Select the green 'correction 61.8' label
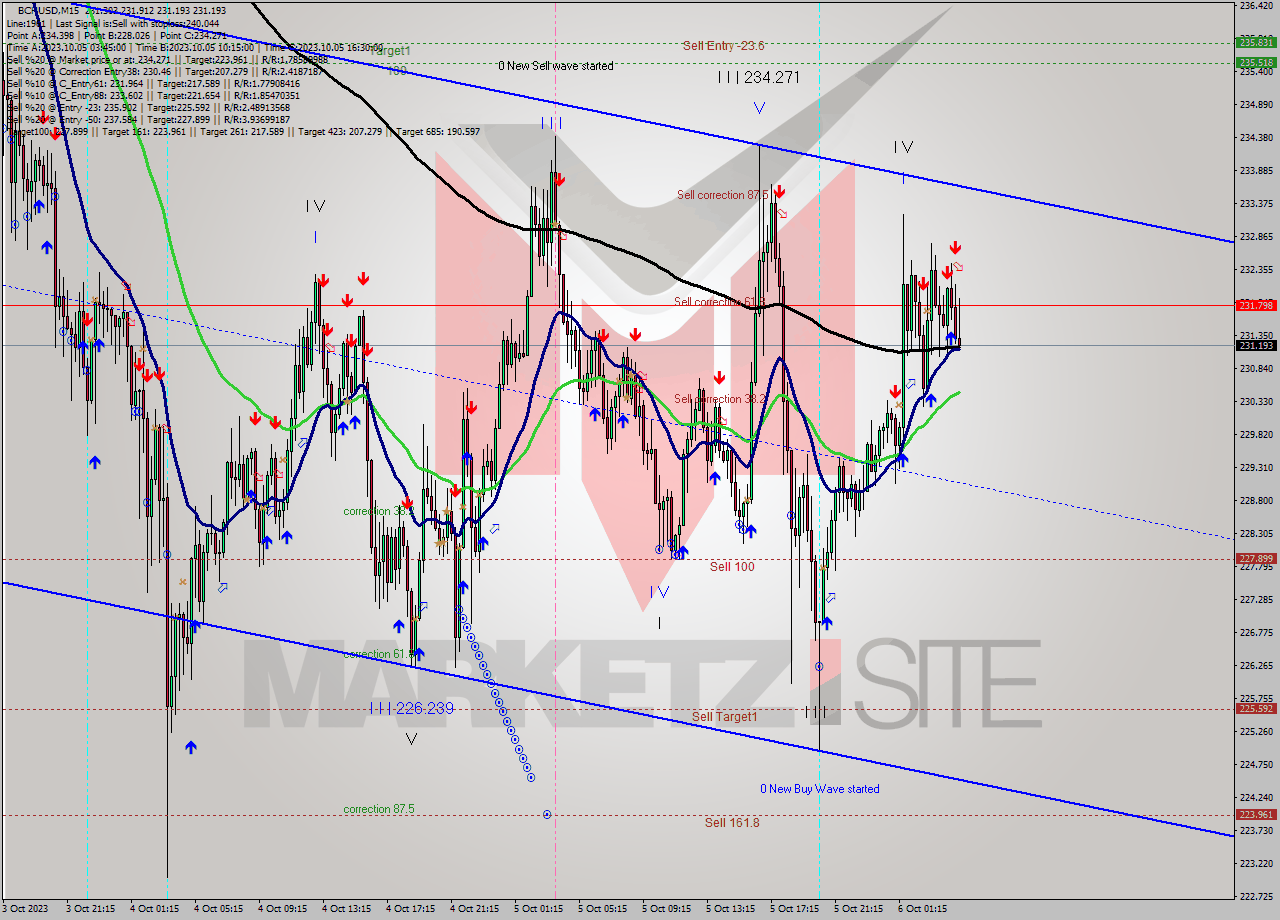 pos(379,654)
